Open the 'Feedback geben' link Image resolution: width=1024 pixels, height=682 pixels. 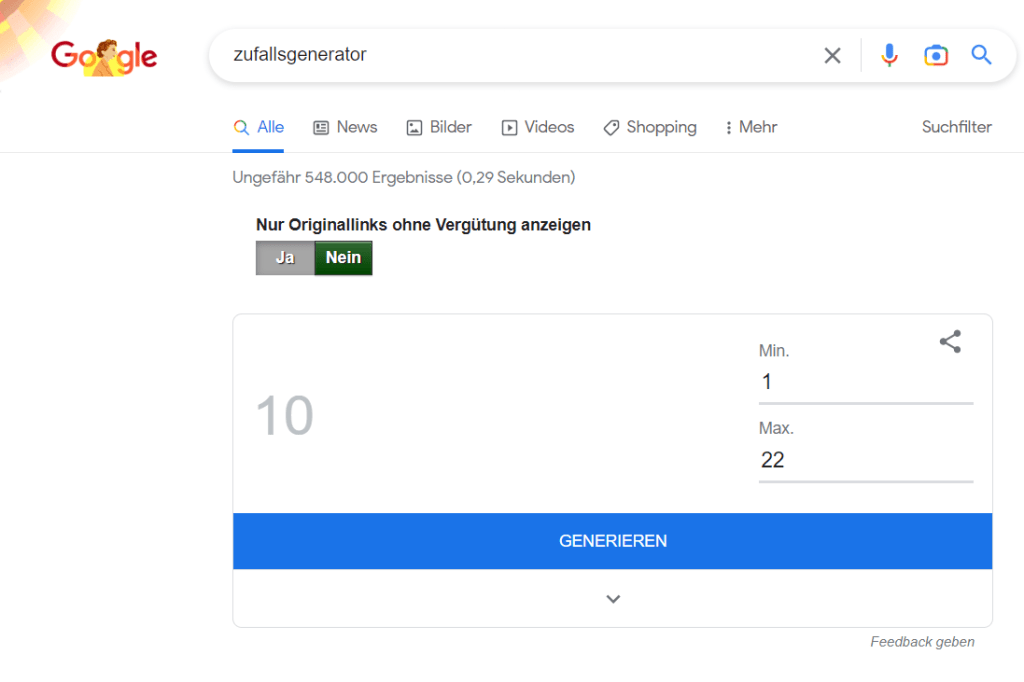point(921,641)
